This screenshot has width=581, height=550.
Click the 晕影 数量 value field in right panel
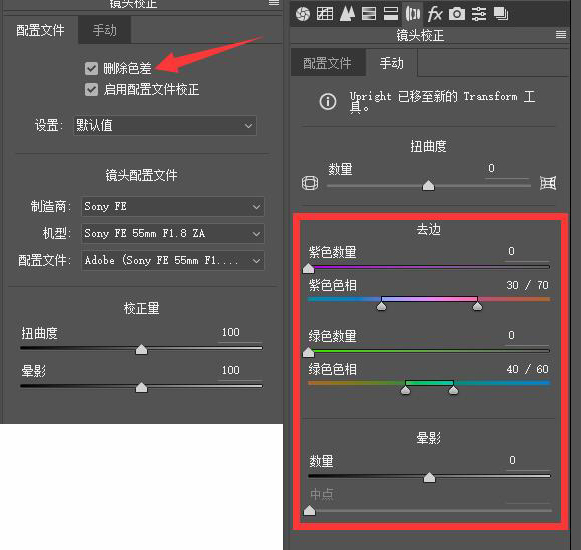528,460
